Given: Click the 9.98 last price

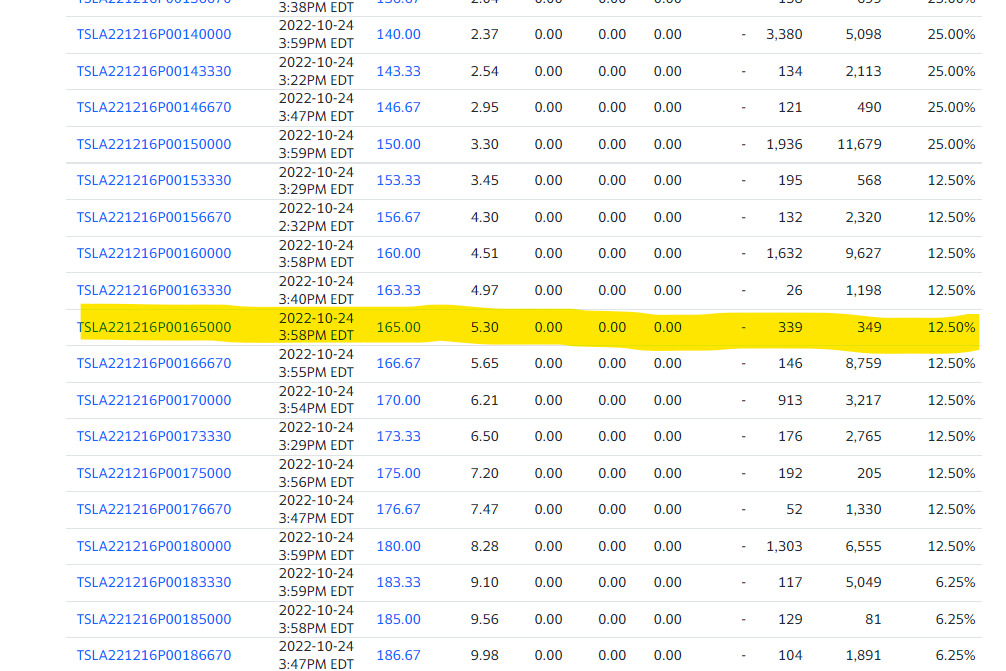Looking at the screenshot, I should click(484, 656).
